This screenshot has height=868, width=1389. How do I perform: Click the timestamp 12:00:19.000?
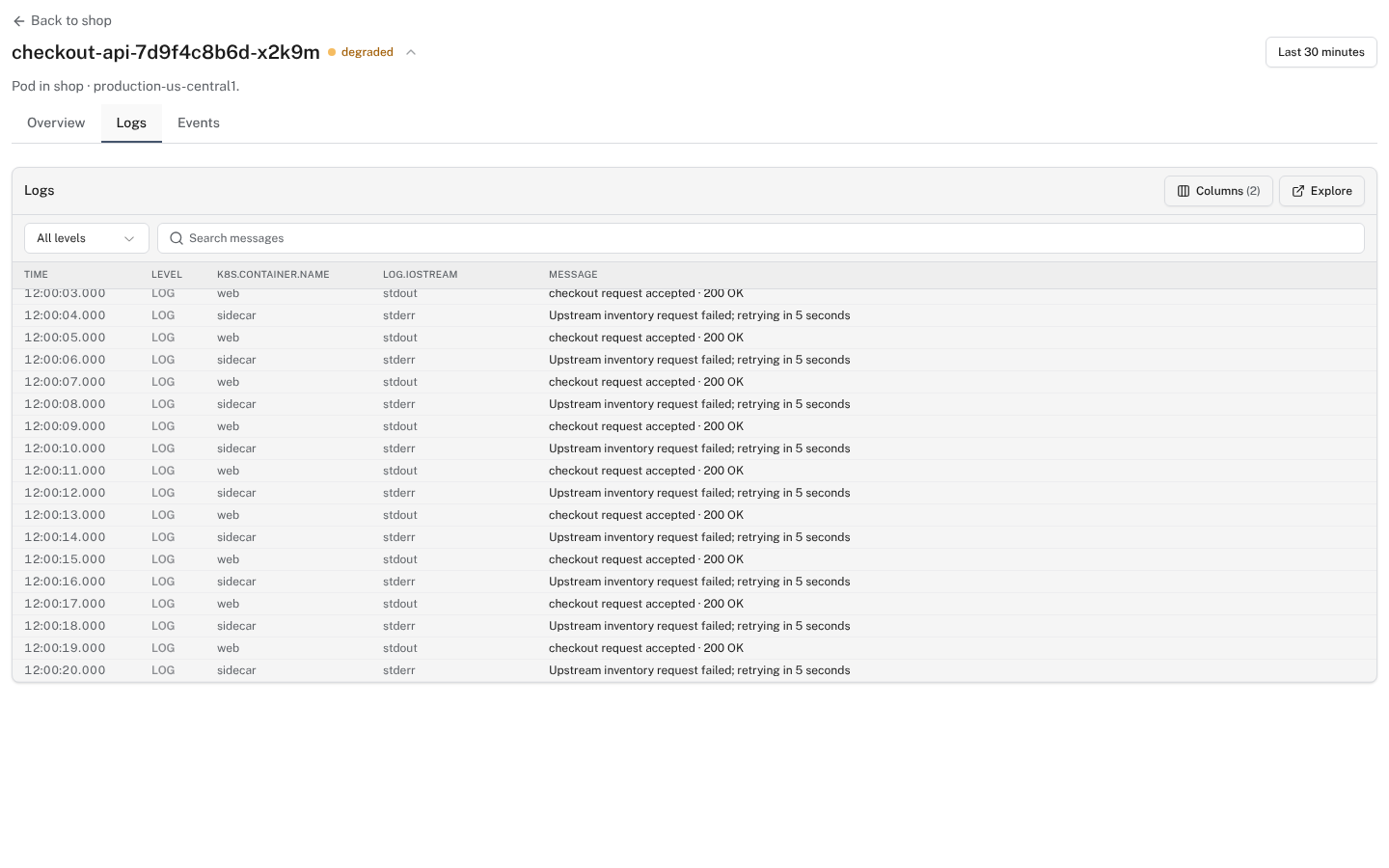coord(65,648)
